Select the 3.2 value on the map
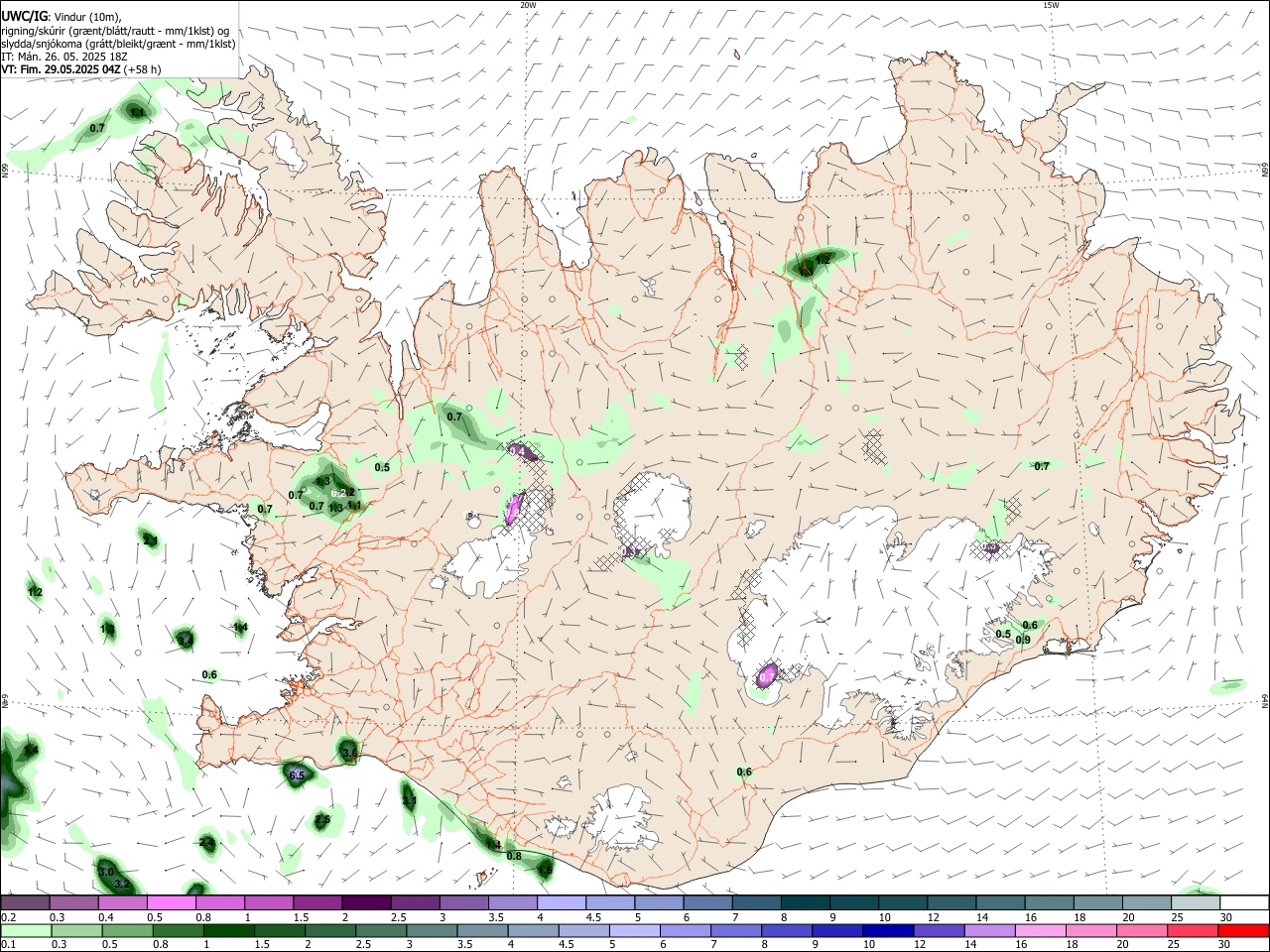The image size is (1270, 952). point(123,884)
